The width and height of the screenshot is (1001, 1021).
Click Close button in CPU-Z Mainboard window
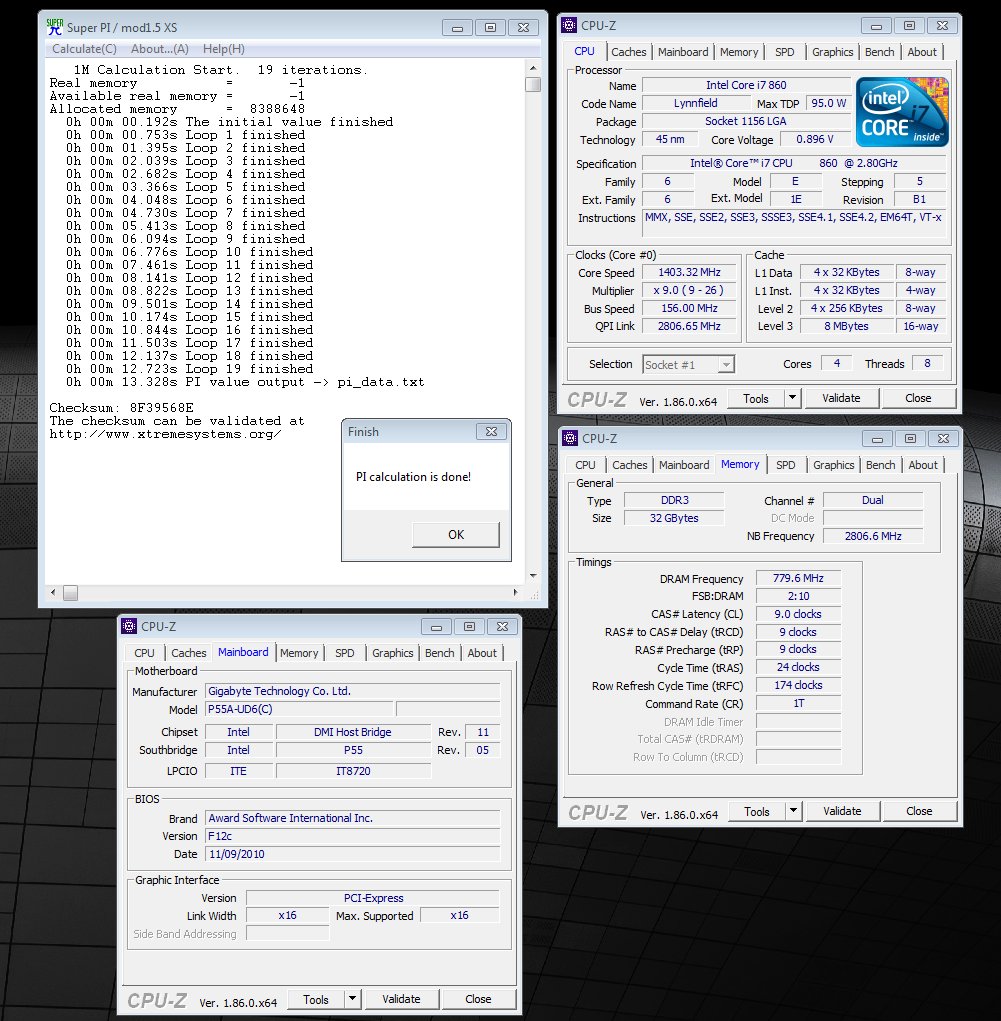point(478,999)
